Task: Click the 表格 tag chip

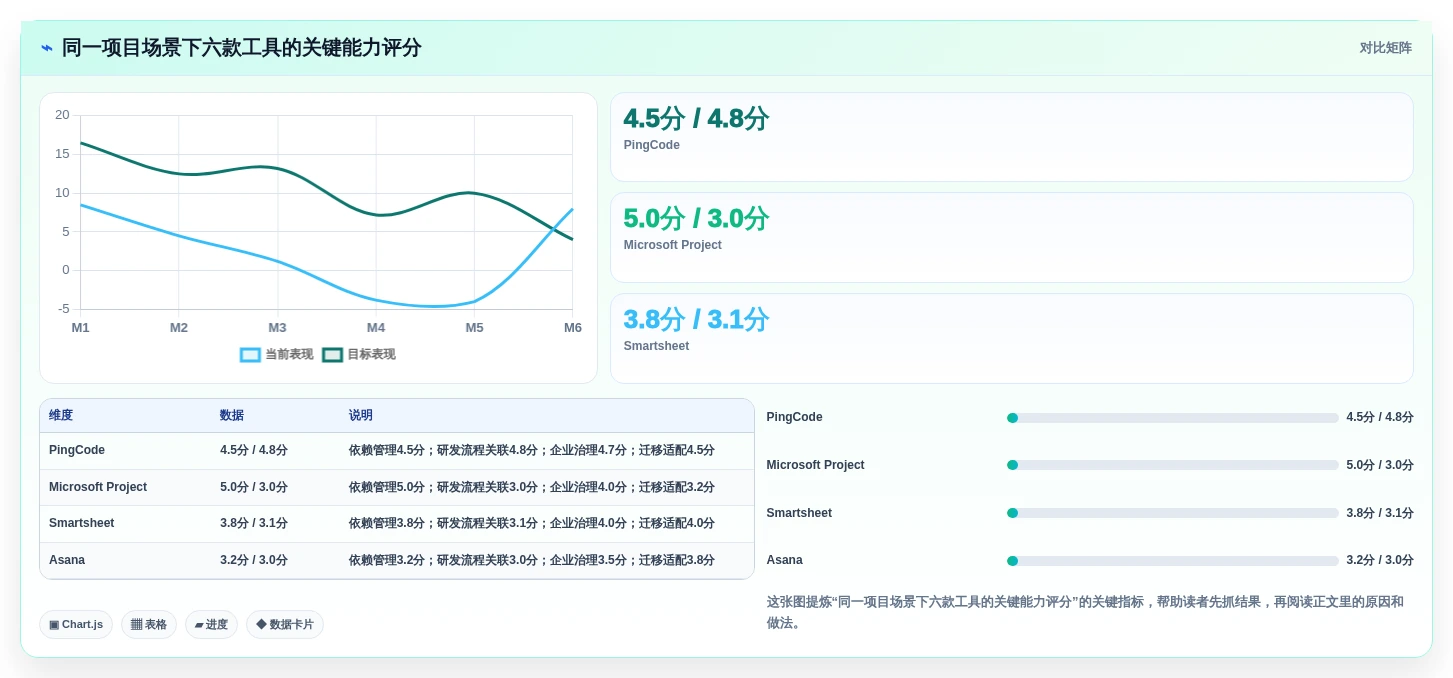Action: (x=149, y=625)
